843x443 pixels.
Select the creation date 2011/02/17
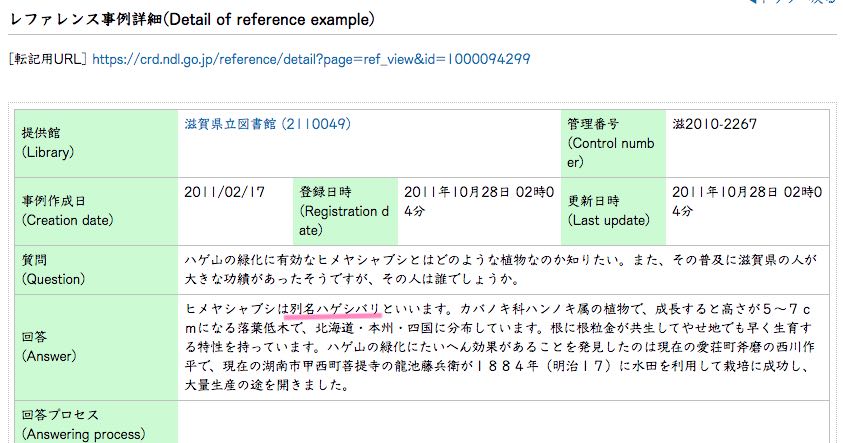pos(225,192)
